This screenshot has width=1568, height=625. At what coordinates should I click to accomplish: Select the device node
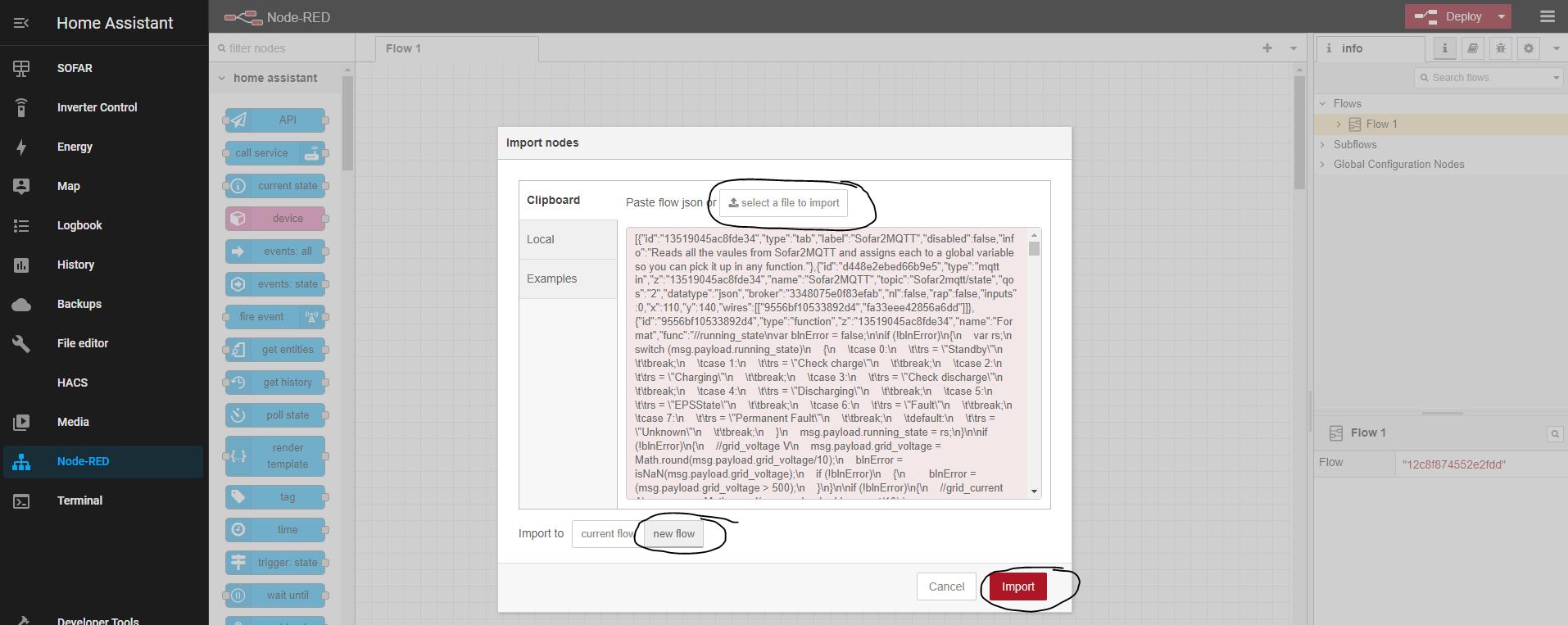pyautogui.click(x=275, y=219)
